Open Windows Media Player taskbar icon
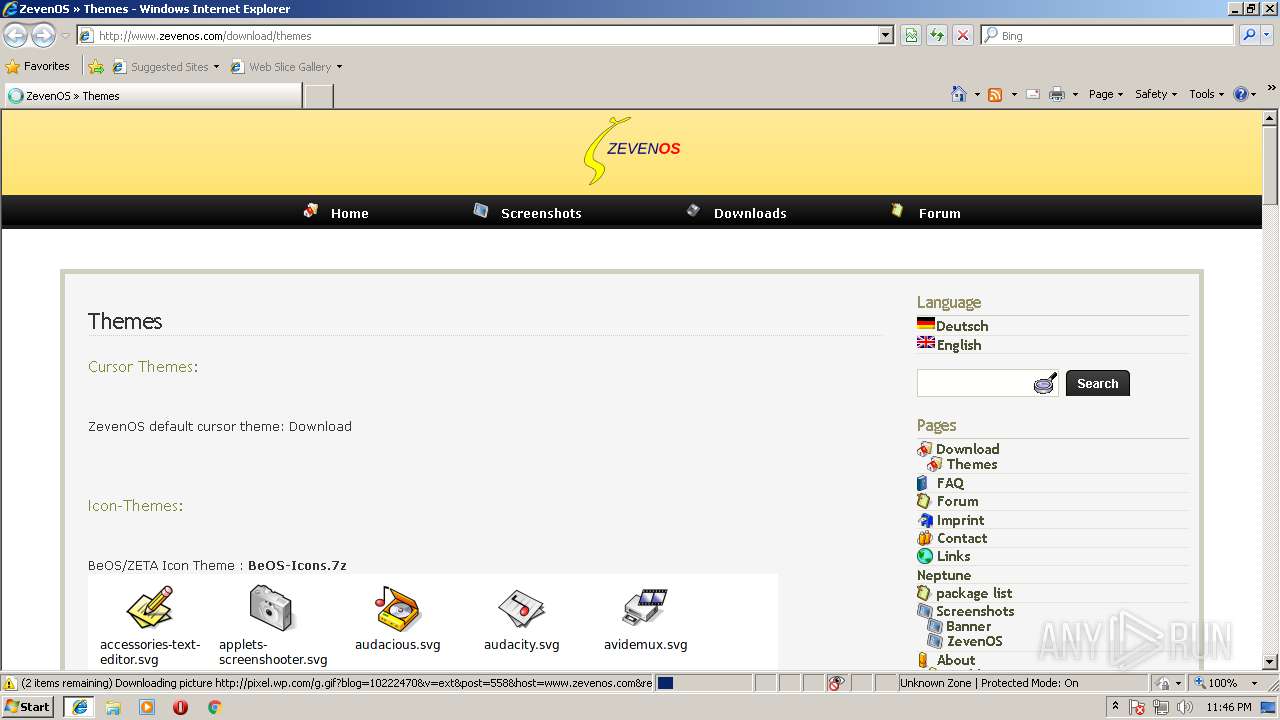This screenshot has height=720, width=1280. (147, 707)
